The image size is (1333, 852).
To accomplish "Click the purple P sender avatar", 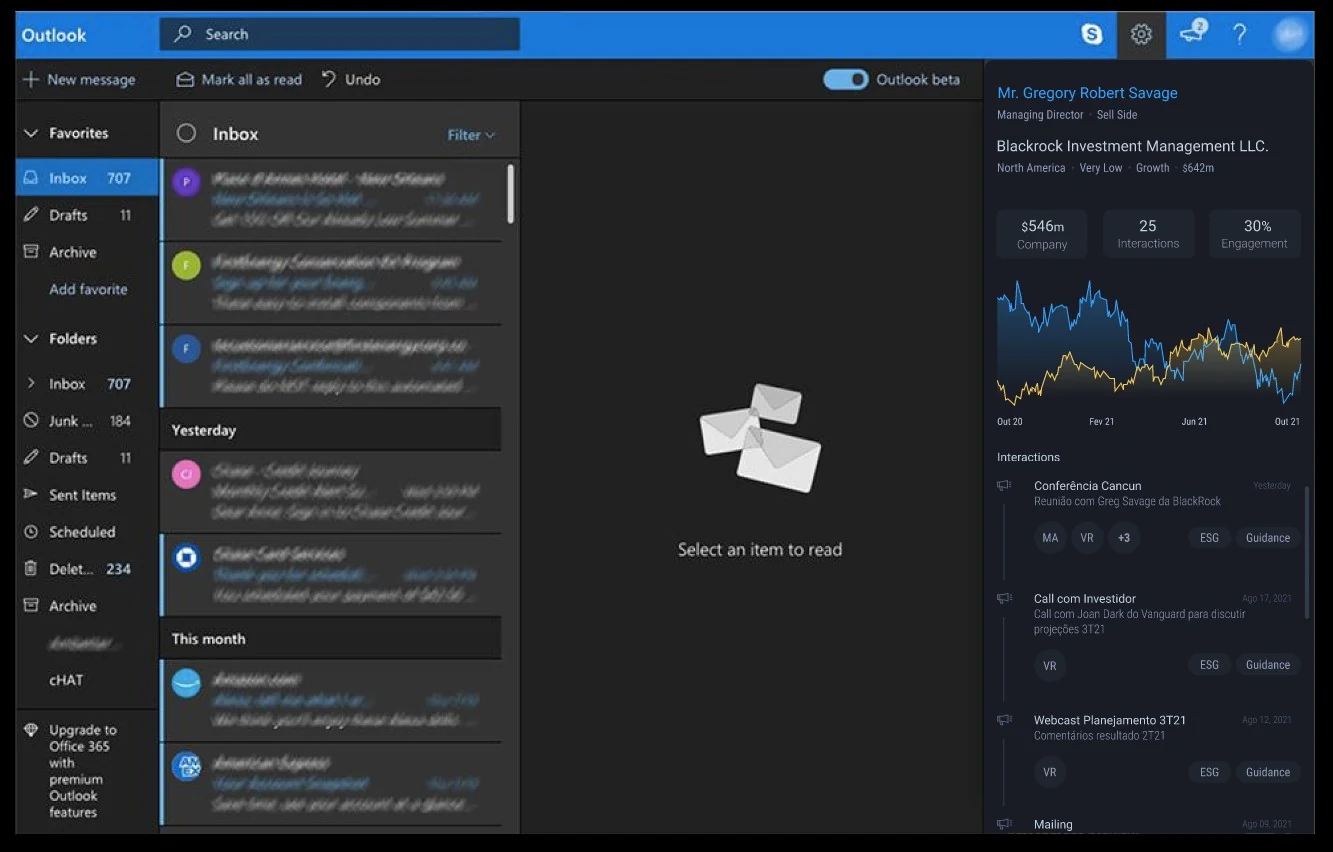I will tap(186, 181).
